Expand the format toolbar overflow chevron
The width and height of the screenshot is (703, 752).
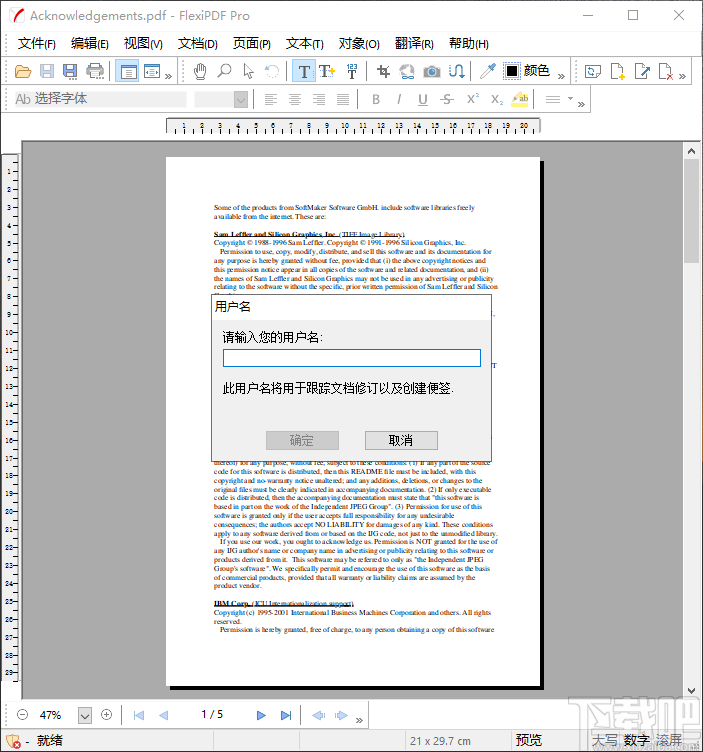click(x=581, y=104)
